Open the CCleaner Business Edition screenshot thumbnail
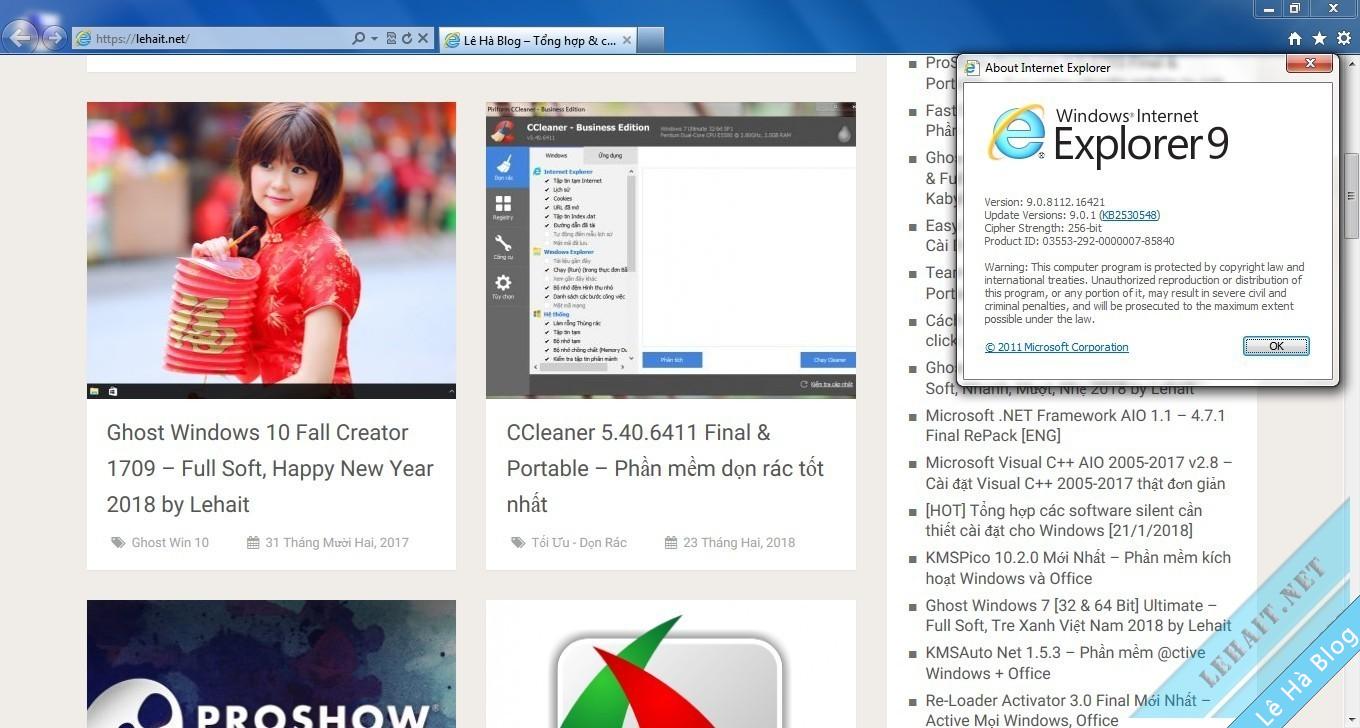This screenshot has height=728, width=1360. coord(671,250)
